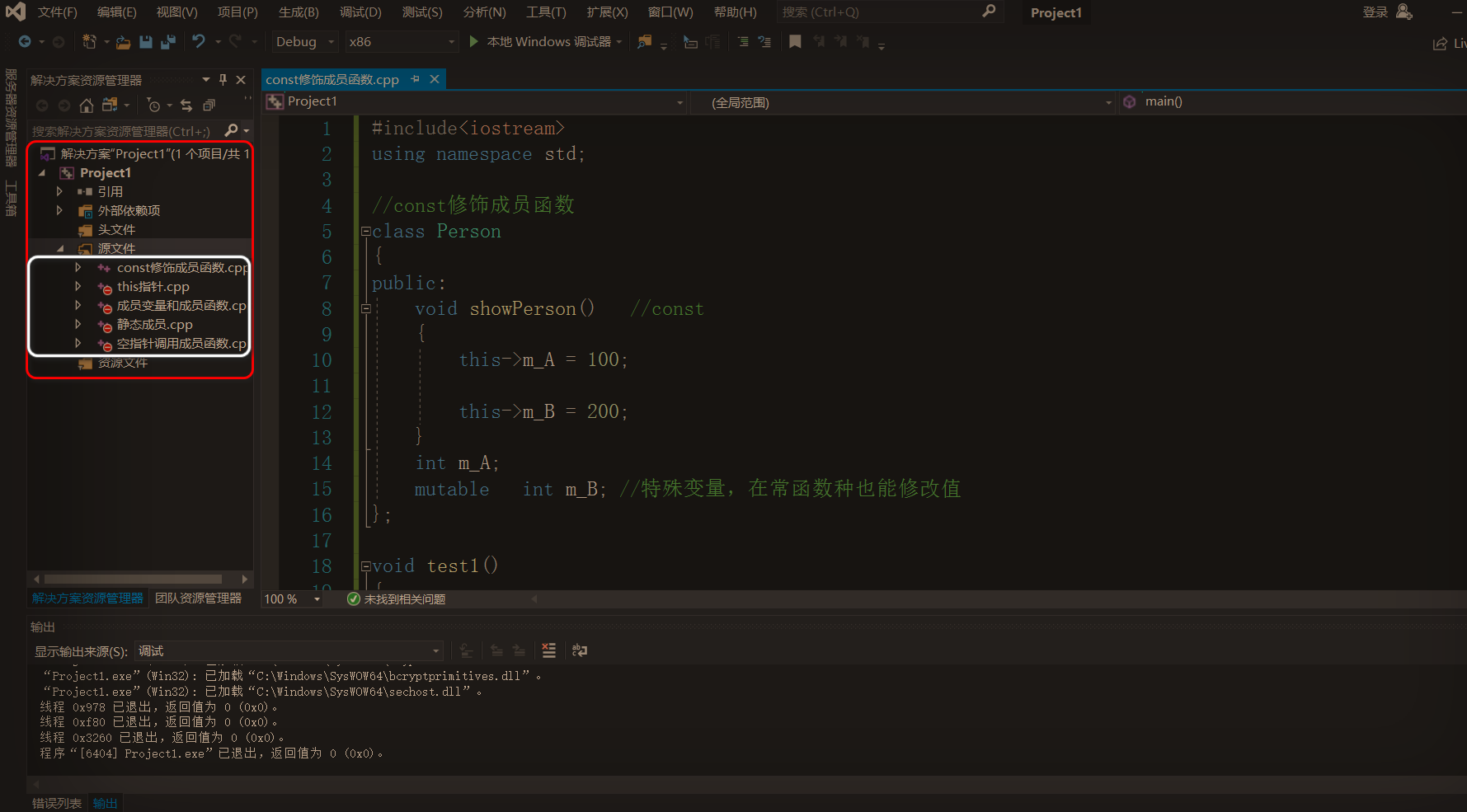The image size is (1467, 812).
Task: Switch to the 错误列表 tab
Action: click(57, 803)
